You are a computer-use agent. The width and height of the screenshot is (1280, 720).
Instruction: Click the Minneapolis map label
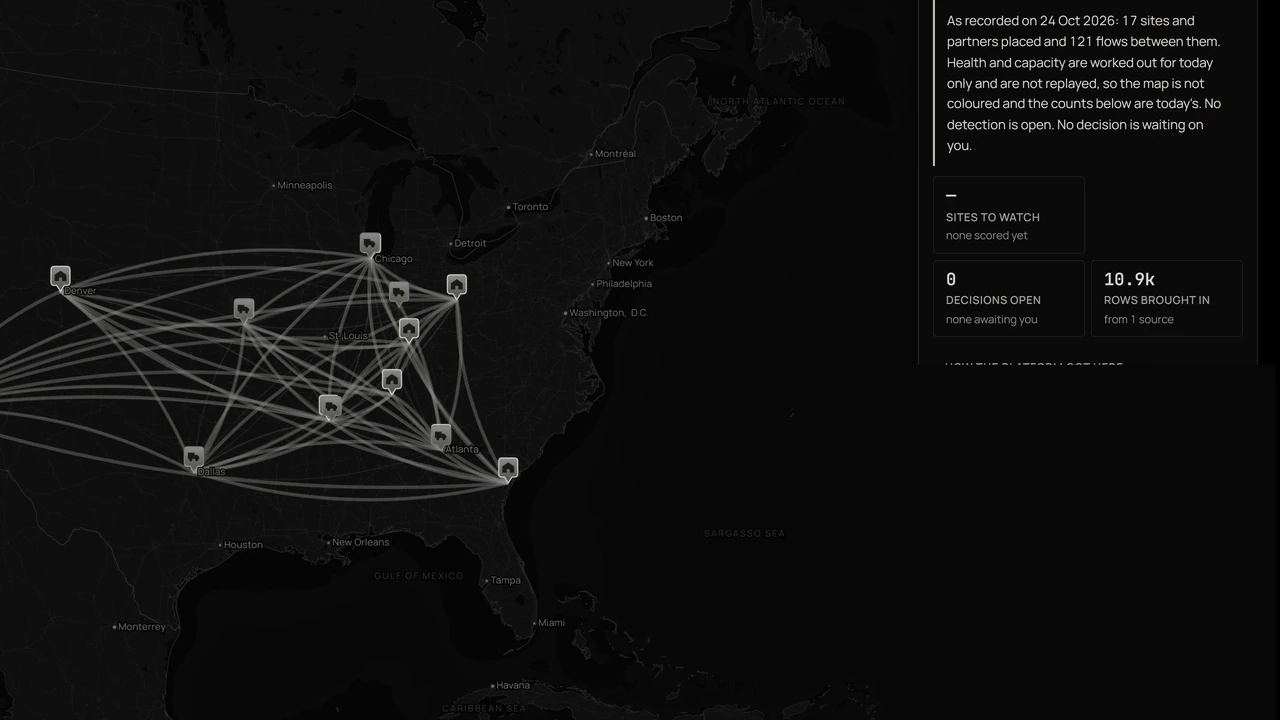point(305,185)
